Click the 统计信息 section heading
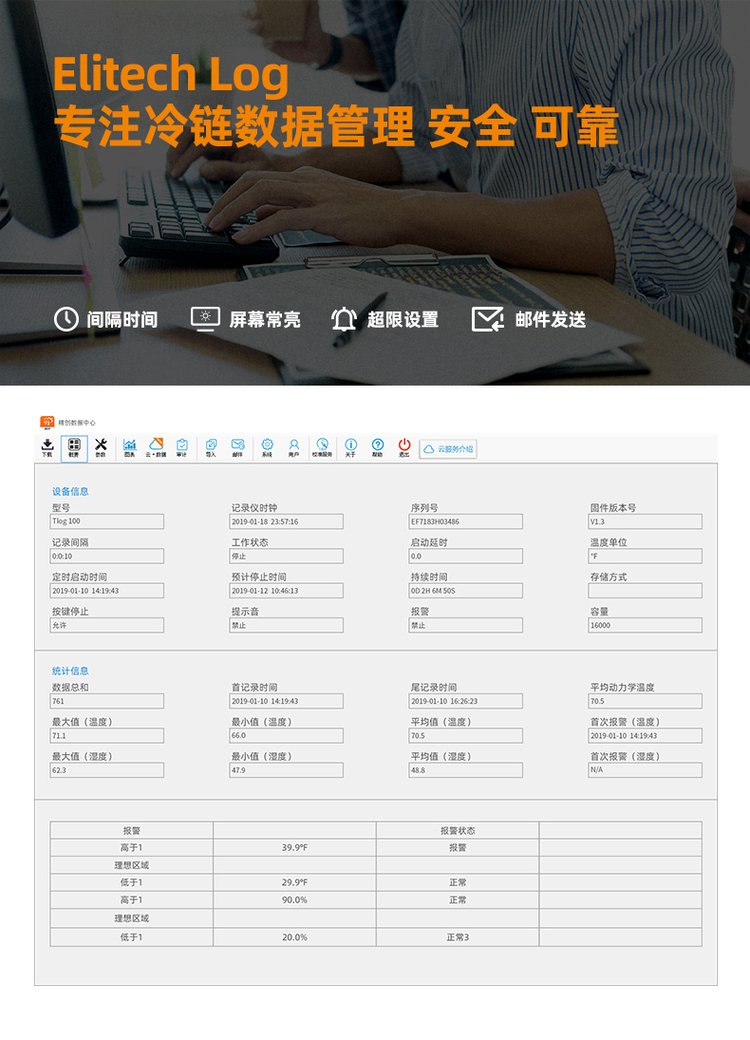 pyautogui.click(x=70, y=671)
